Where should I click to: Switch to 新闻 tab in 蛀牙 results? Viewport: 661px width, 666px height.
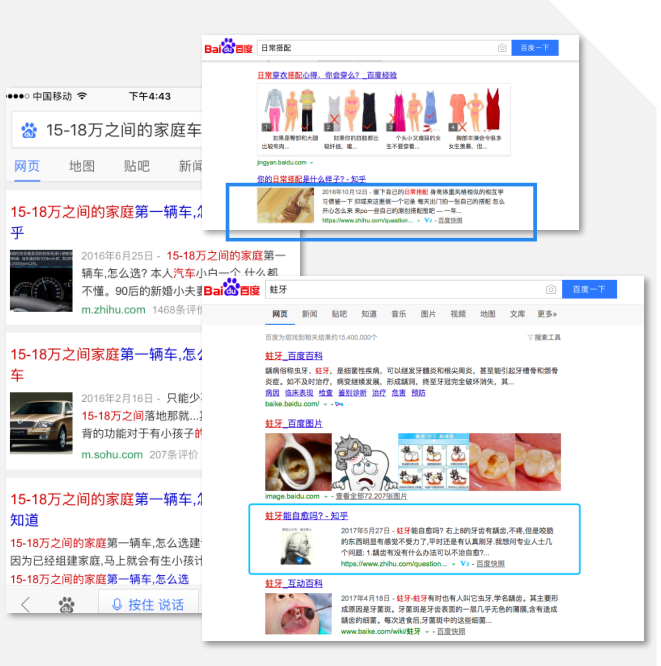(310, 314)
